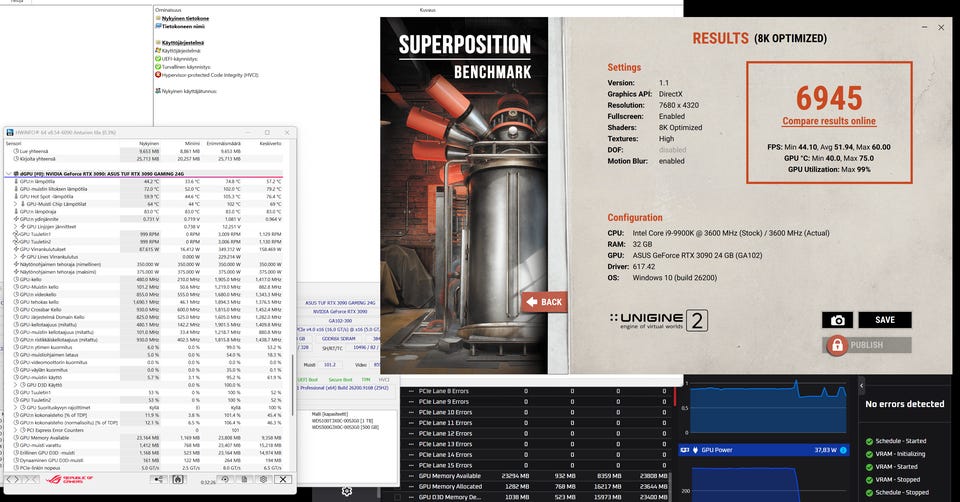Click the Minimi column header
The width and height of the screenshot is (960, 502).
[192, 143]
